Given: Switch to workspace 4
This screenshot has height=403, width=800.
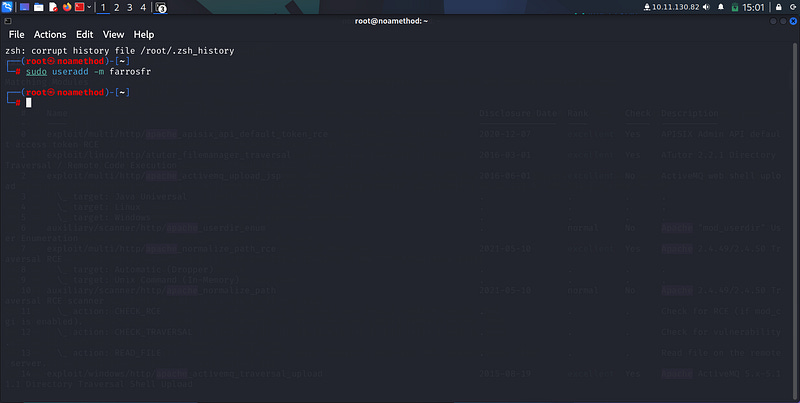Looking at the screenshot, I should pyautogui.click(x=143, y=7).
